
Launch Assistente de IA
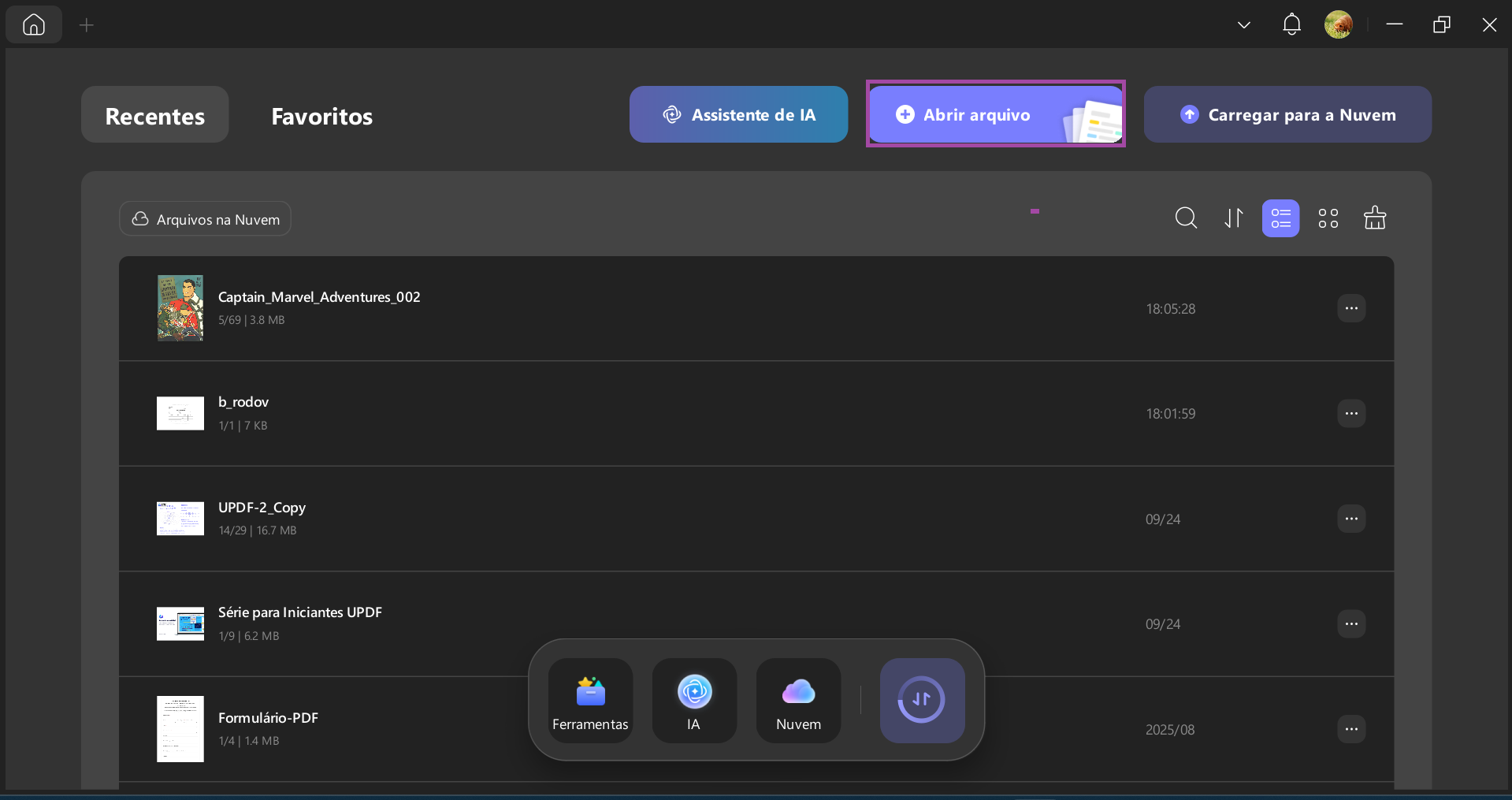(738, 114)
